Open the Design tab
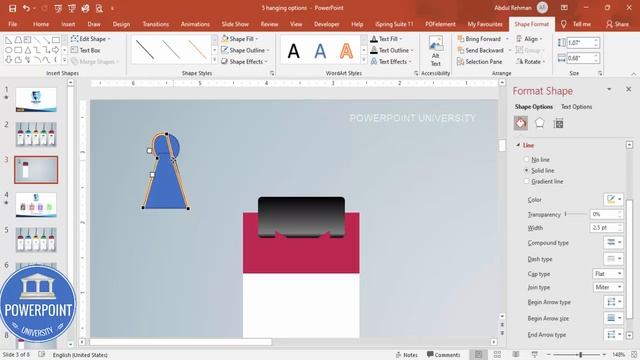This screenshot has width=640, height=360. pos(121,24)
